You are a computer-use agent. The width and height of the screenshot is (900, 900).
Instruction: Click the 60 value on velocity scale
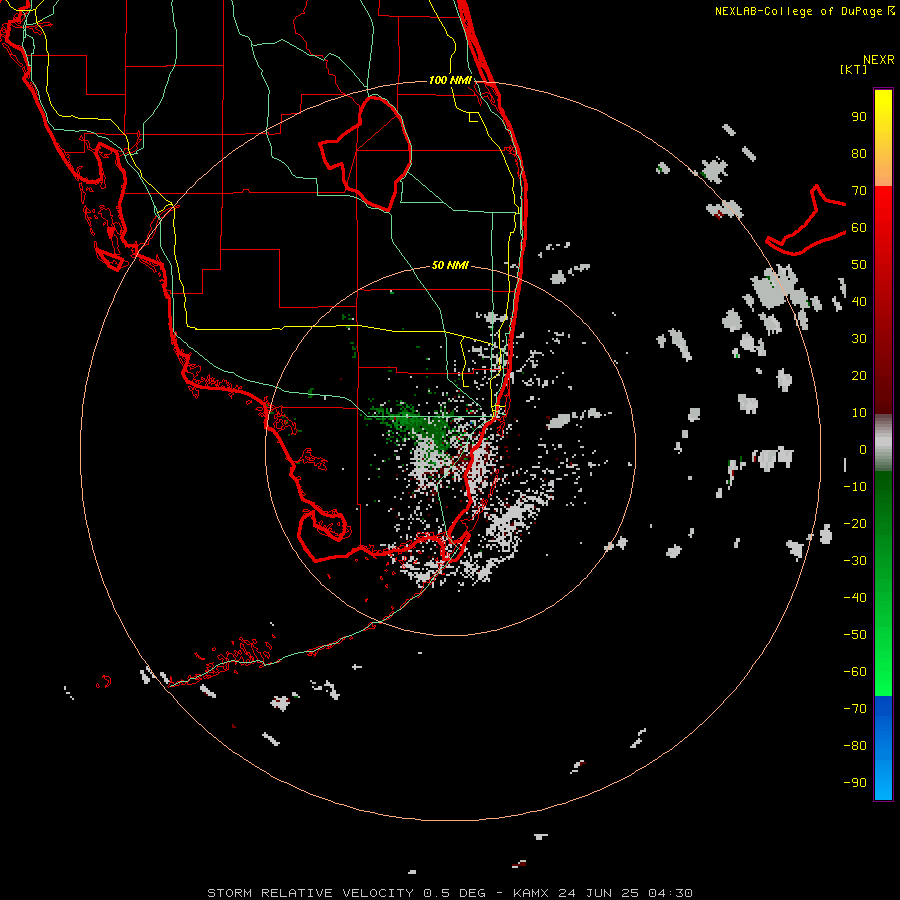[x=859, y=227]
